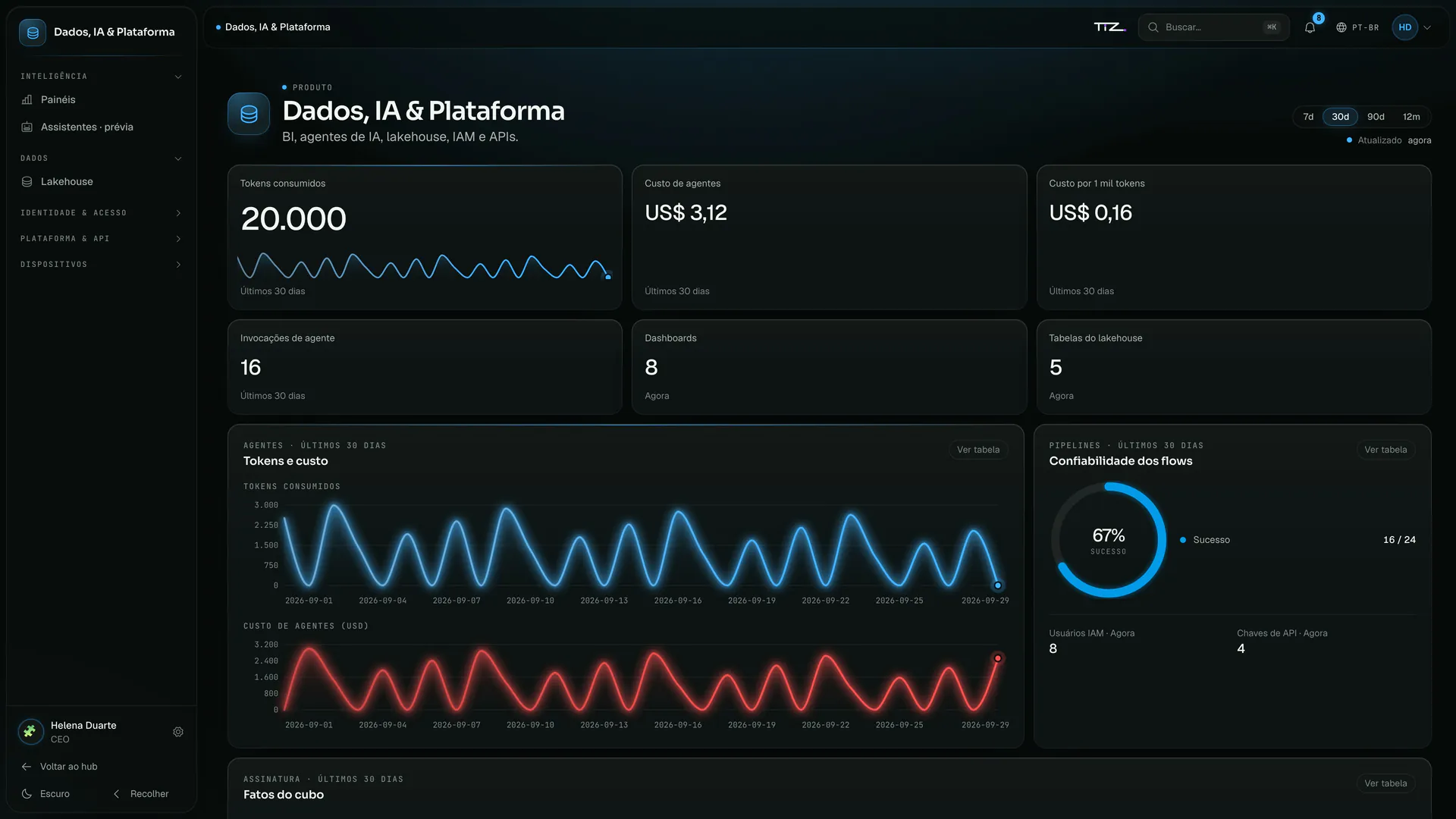Click the Custo por 1 mil tokens card
This screenshot has height=819, width=1456.
tap(1234, 237)
